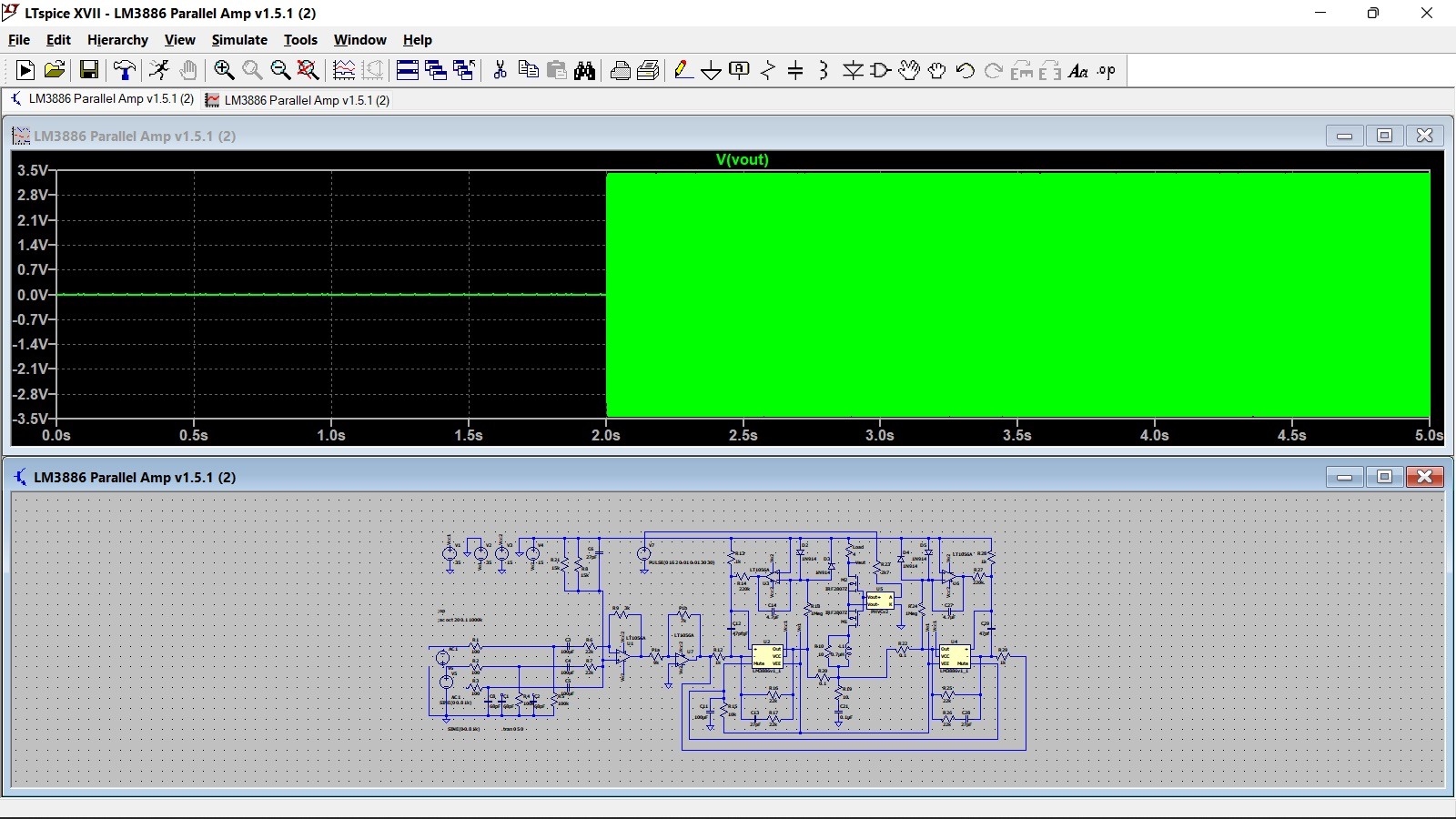Image resolution: width=1456 pixels, height=819 pixels.
Task: Save with the floppy disk icon
Action: [x=89, y=70]
